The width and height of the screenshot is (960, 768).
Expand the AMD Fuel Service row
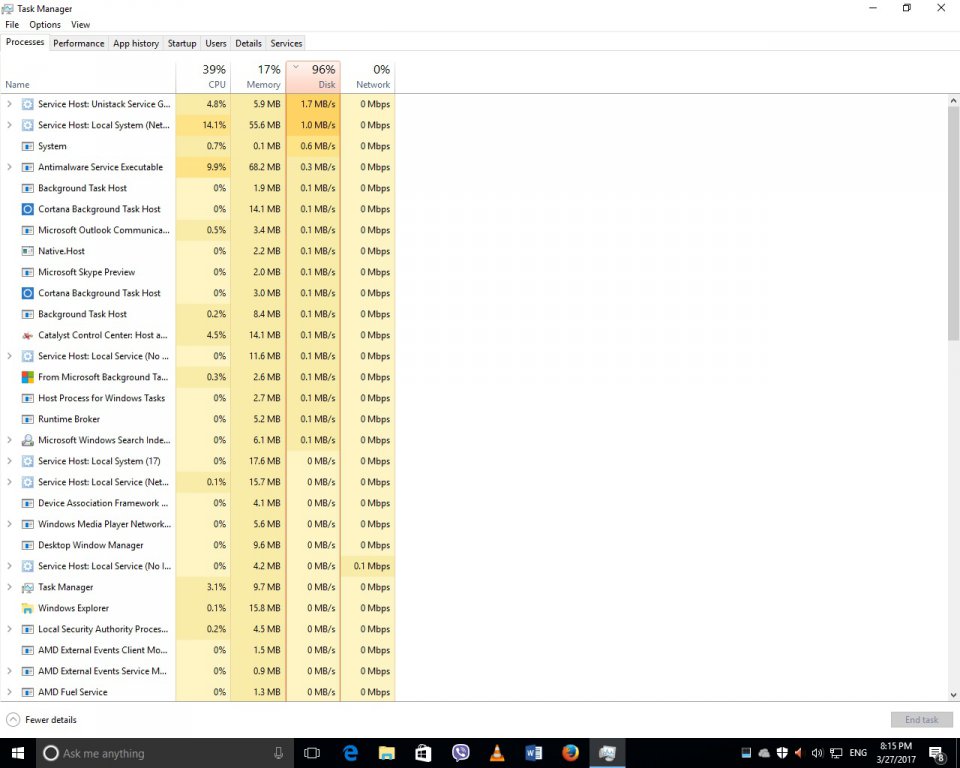(10, 692)
